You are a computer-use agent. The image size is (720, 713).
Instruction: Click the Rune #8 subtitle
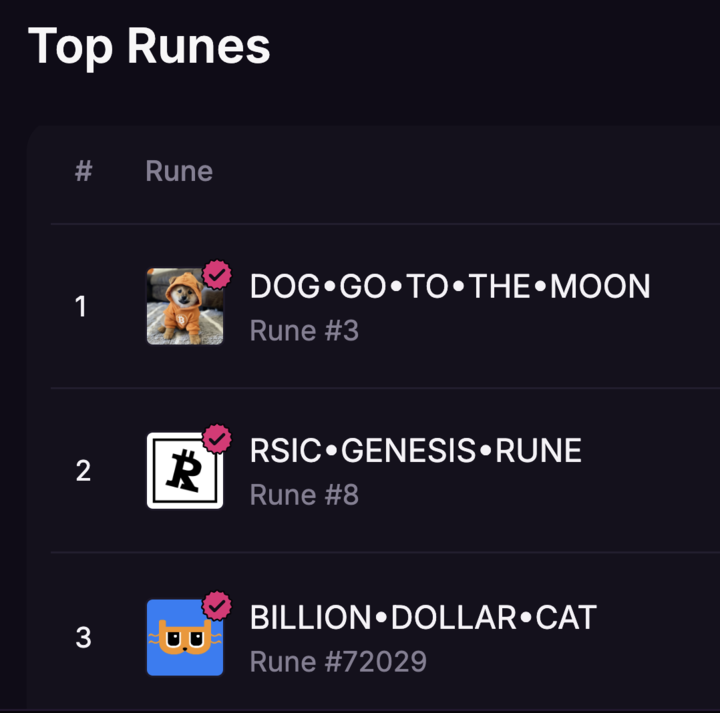coord(304,495)
